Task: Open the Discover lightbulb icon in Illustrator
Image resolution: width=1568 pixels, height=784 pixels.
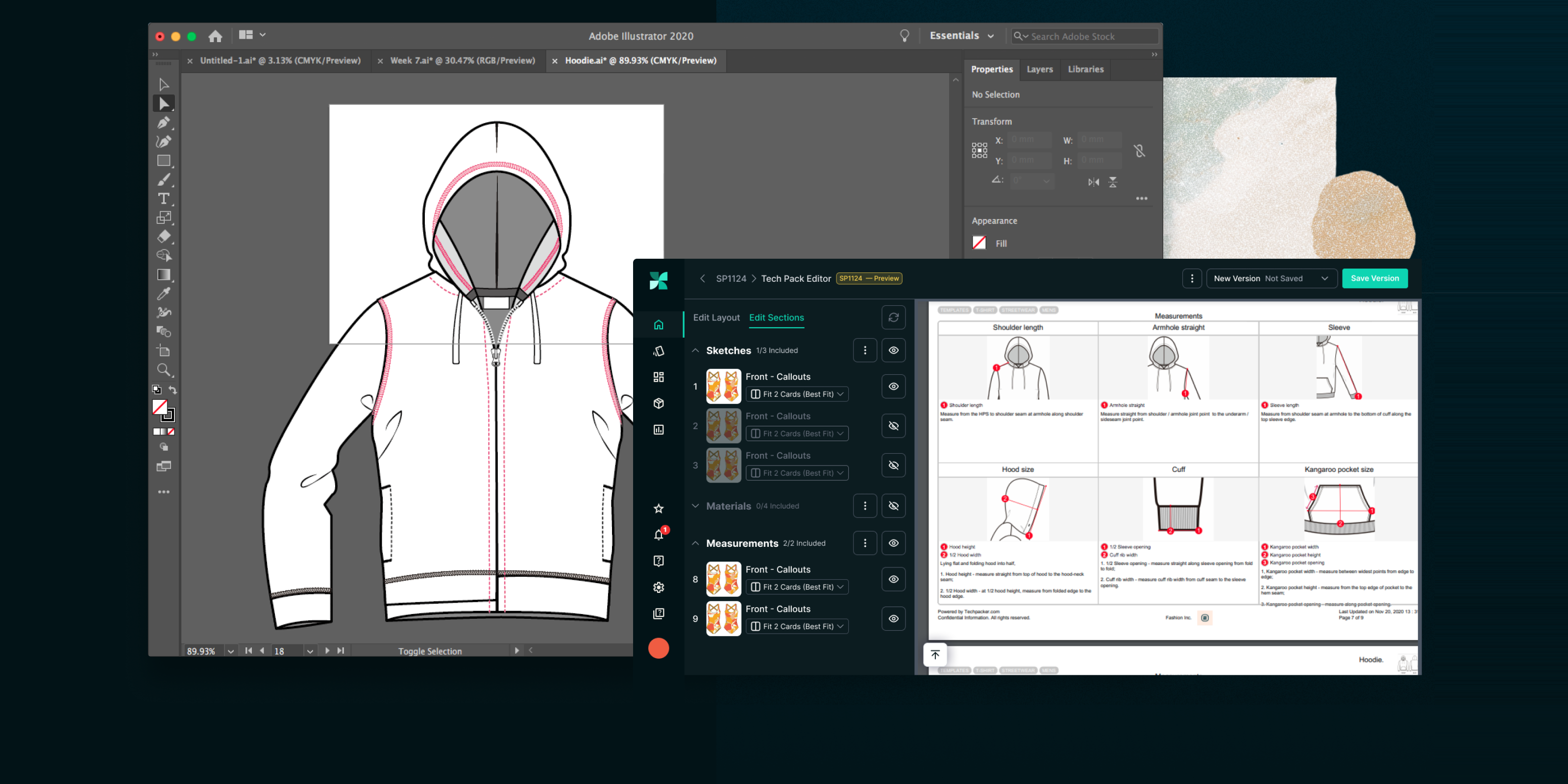Action: pyautogui.click(x=905, y=36)
